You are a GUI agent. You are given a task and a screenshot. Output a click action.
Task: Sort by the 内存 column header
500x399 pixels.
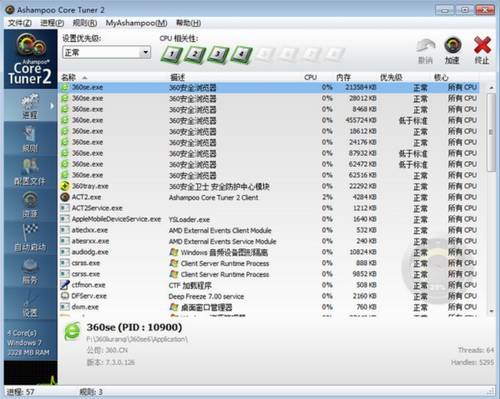click(x=355, y=77)
